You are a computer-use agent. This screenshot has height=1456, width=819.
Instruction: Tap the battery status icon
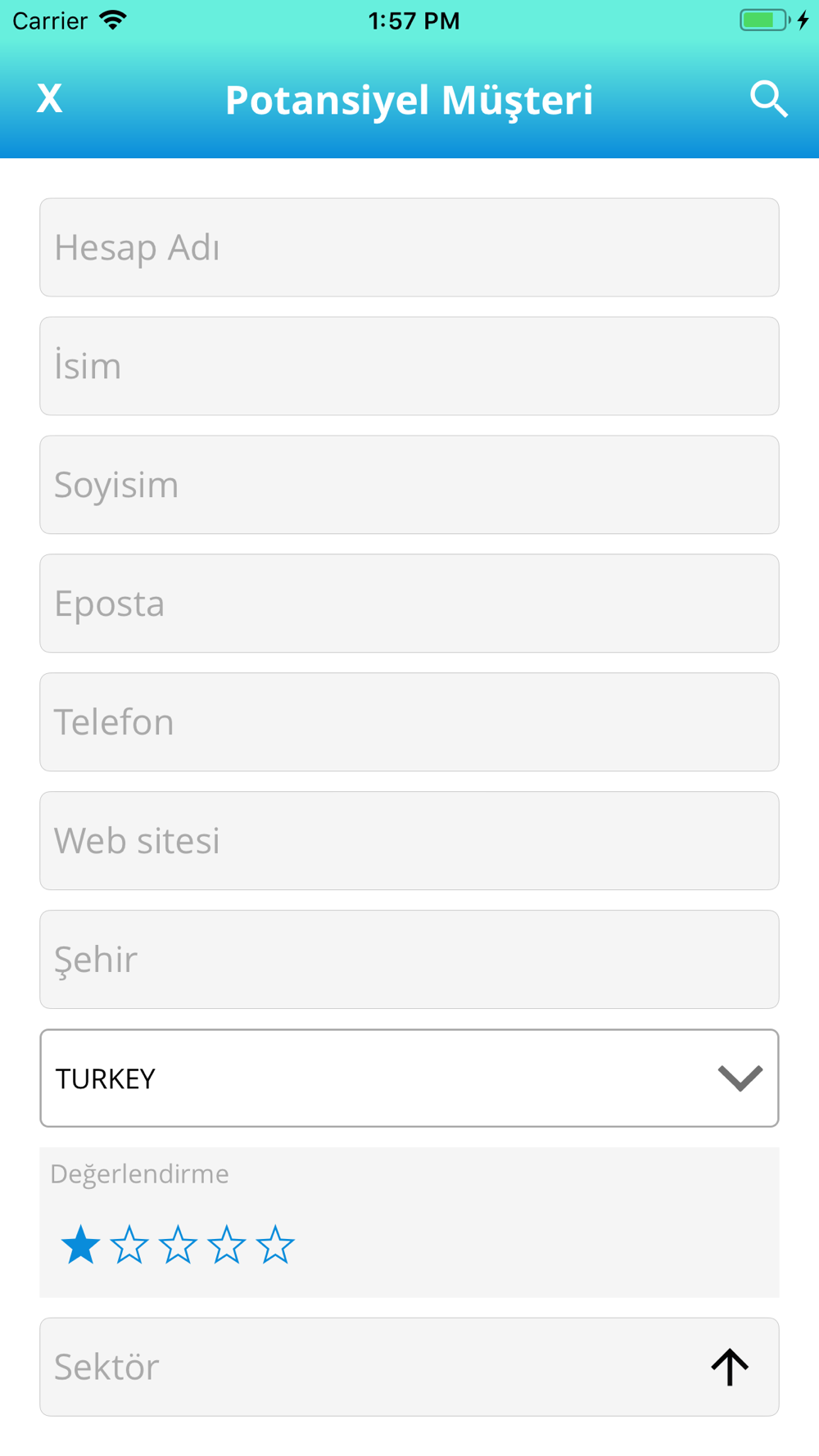[x=765, y=20]
